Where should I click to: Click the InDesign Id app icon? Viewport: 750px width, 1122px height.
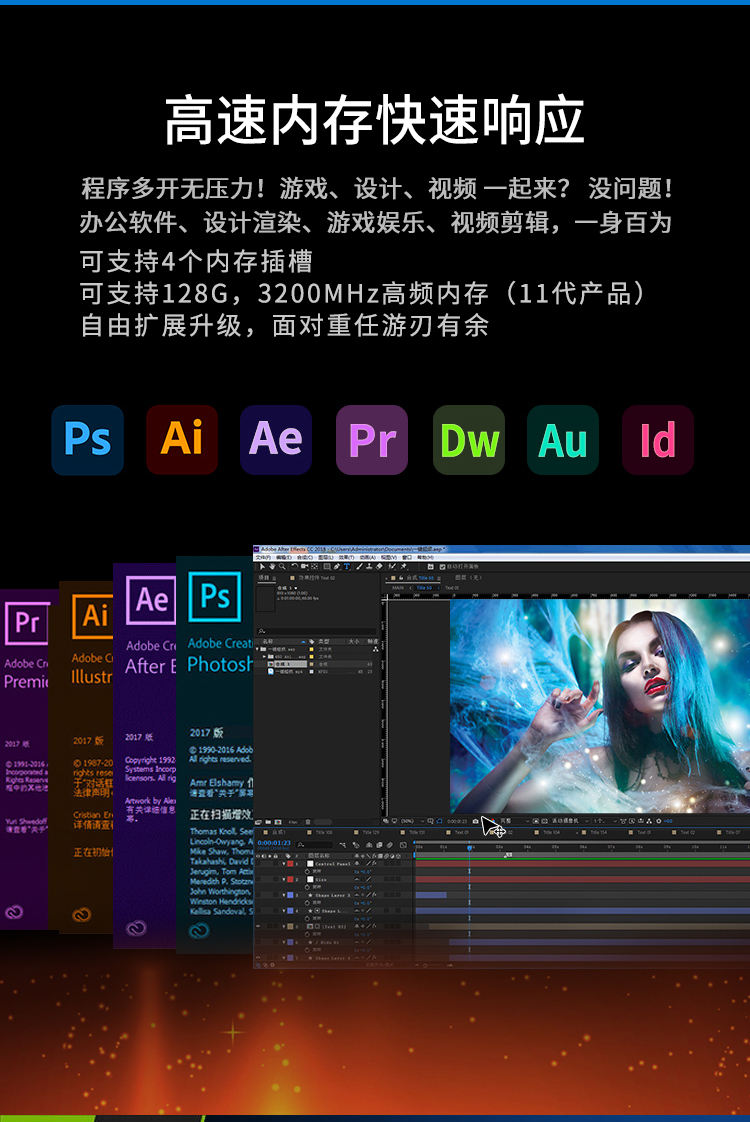[x=658, y=439]
